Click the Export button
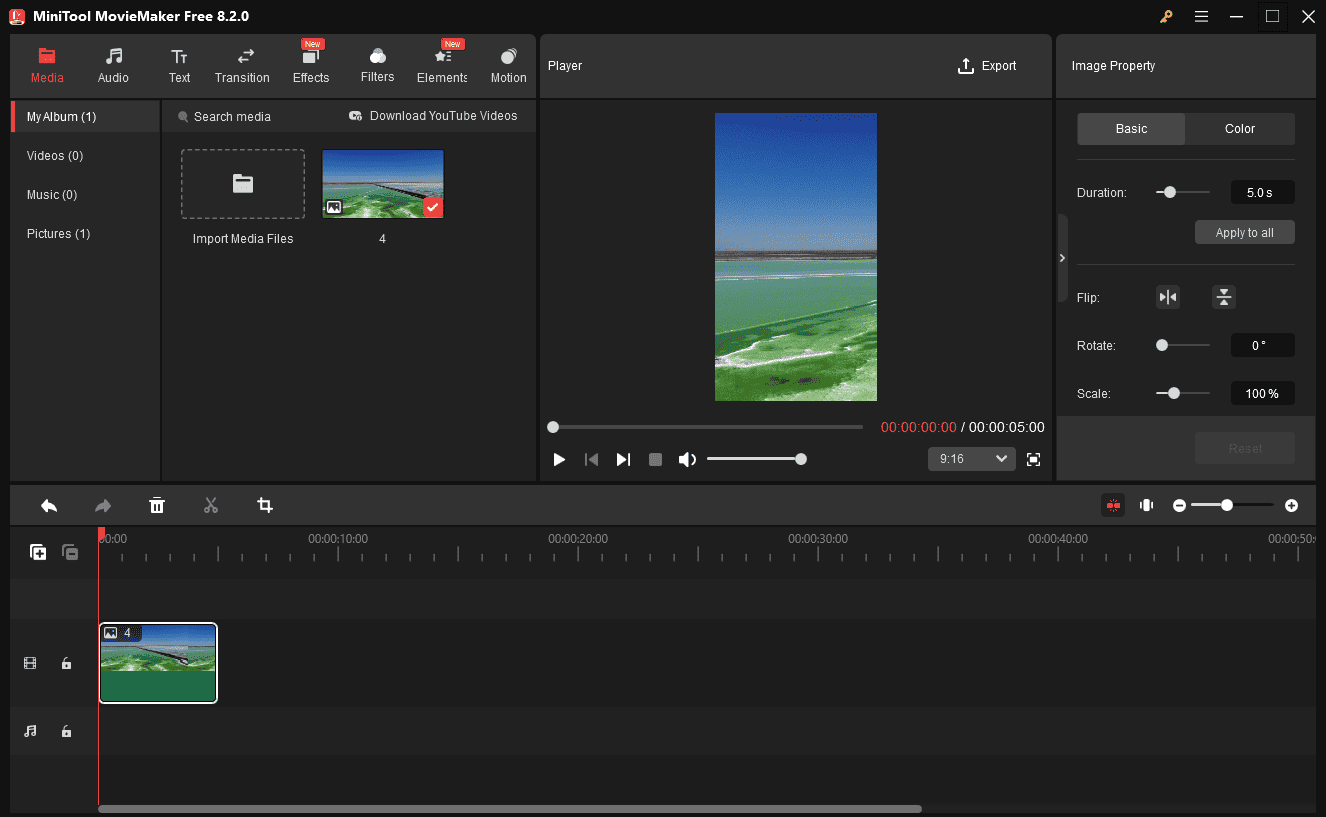The width and height of the screenshot is (1326, 817). [x=987, y=66]
